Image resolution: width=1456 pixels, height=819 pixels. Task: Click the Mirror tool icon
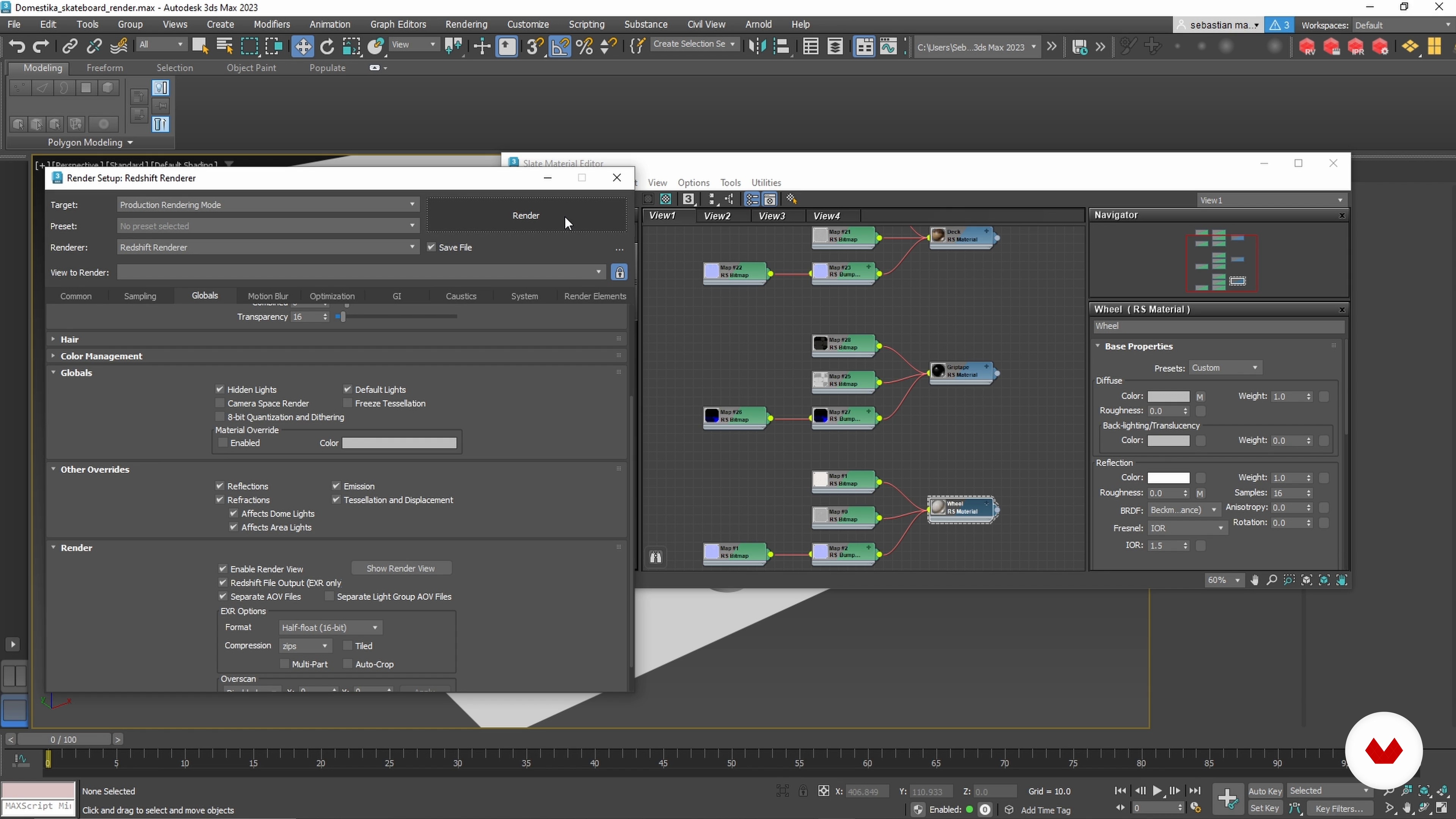[757, 46]
